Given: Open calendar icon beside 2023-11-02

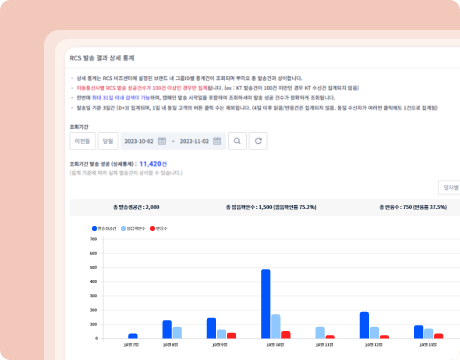Looking at the screenshot, I should [217, 141].
